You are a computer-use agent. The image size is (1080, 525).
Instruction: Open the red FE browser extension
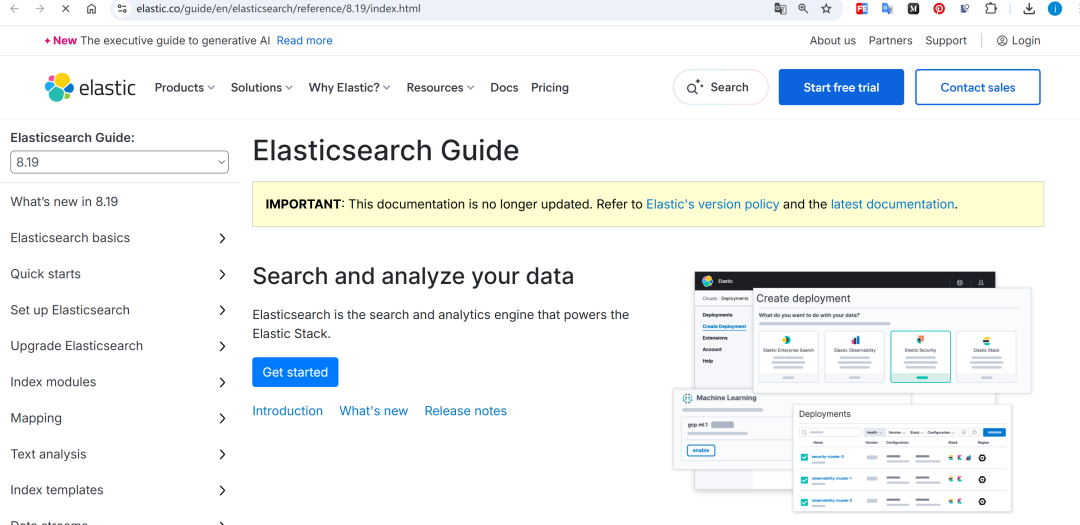[862, 9]
